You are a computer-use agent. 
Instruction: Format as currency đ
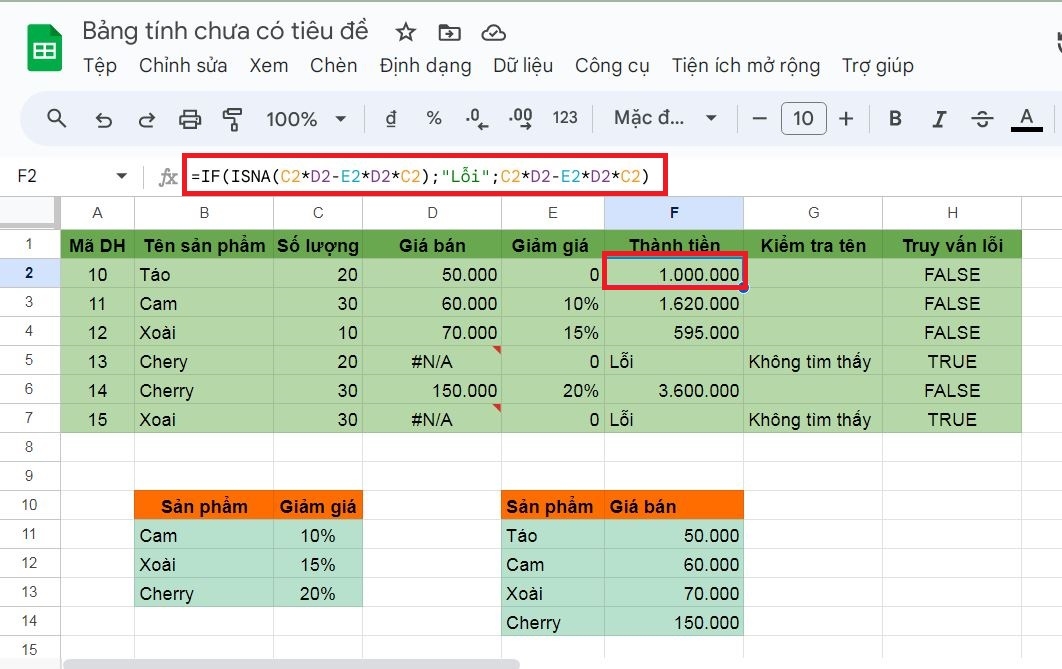(391, 118)
